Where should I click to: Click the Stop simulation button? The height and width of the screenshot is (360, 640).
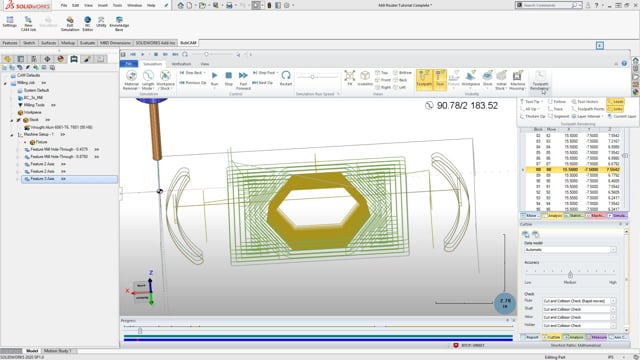pos(229,78)
